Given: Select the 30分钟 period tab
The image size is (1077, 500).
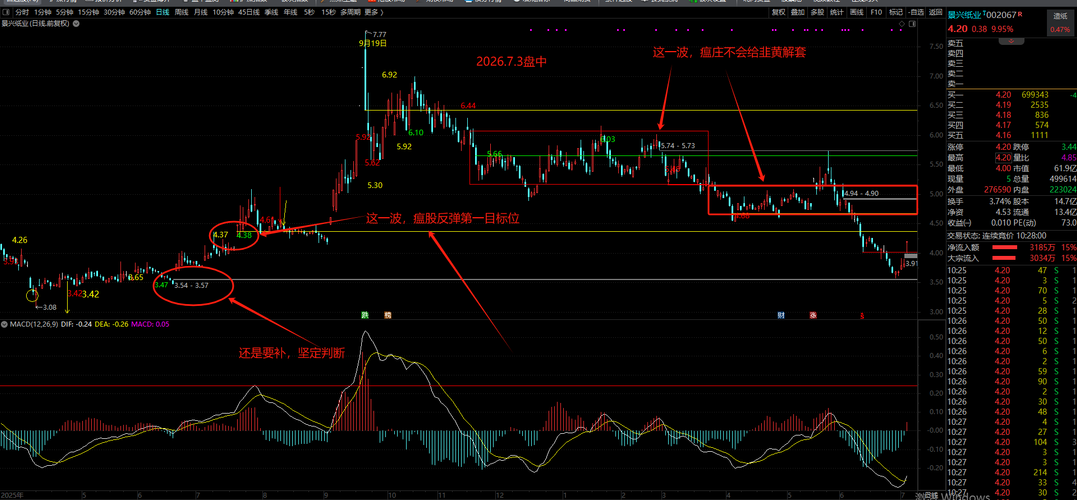Looking at the screenshot, I should pos(114,12).
